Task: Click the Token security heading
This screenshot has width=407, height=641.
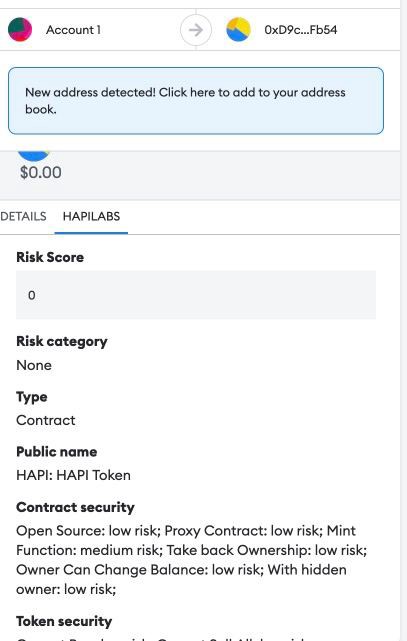Action: 64,621
